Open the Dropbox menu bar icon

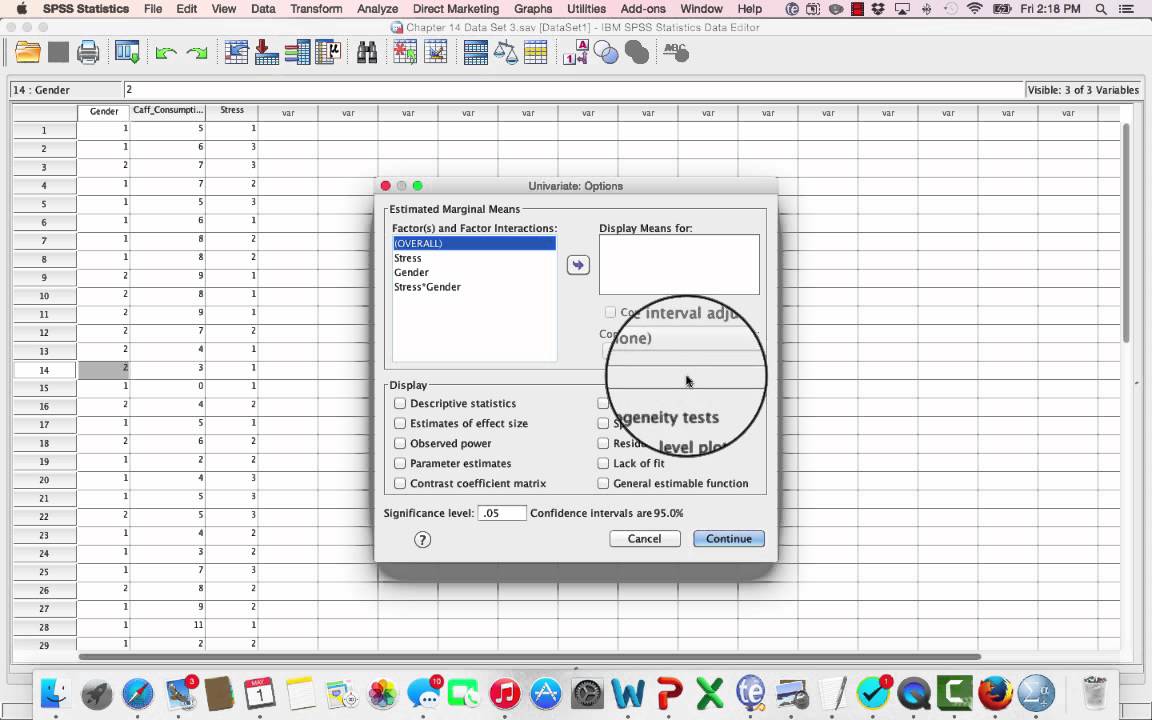[878, 9]
